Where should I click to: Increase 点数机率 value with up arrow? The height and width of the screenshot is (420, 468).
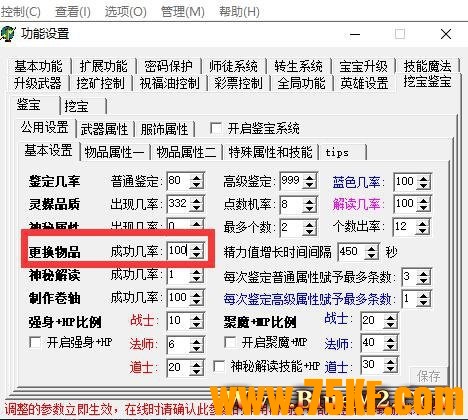click(x=310, y=200)
